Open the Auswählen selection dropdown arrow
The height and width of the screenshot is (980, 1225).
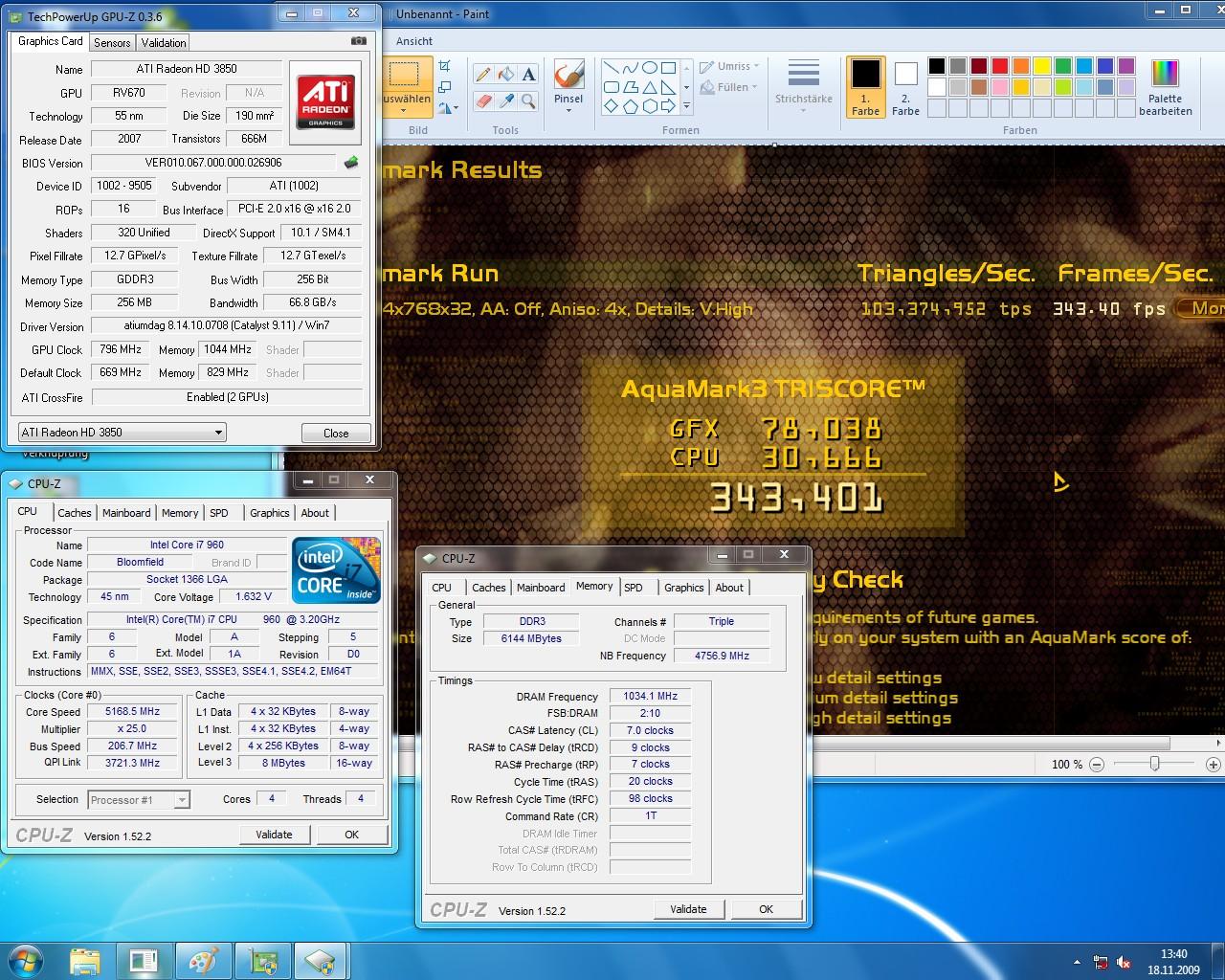(403, 111)
